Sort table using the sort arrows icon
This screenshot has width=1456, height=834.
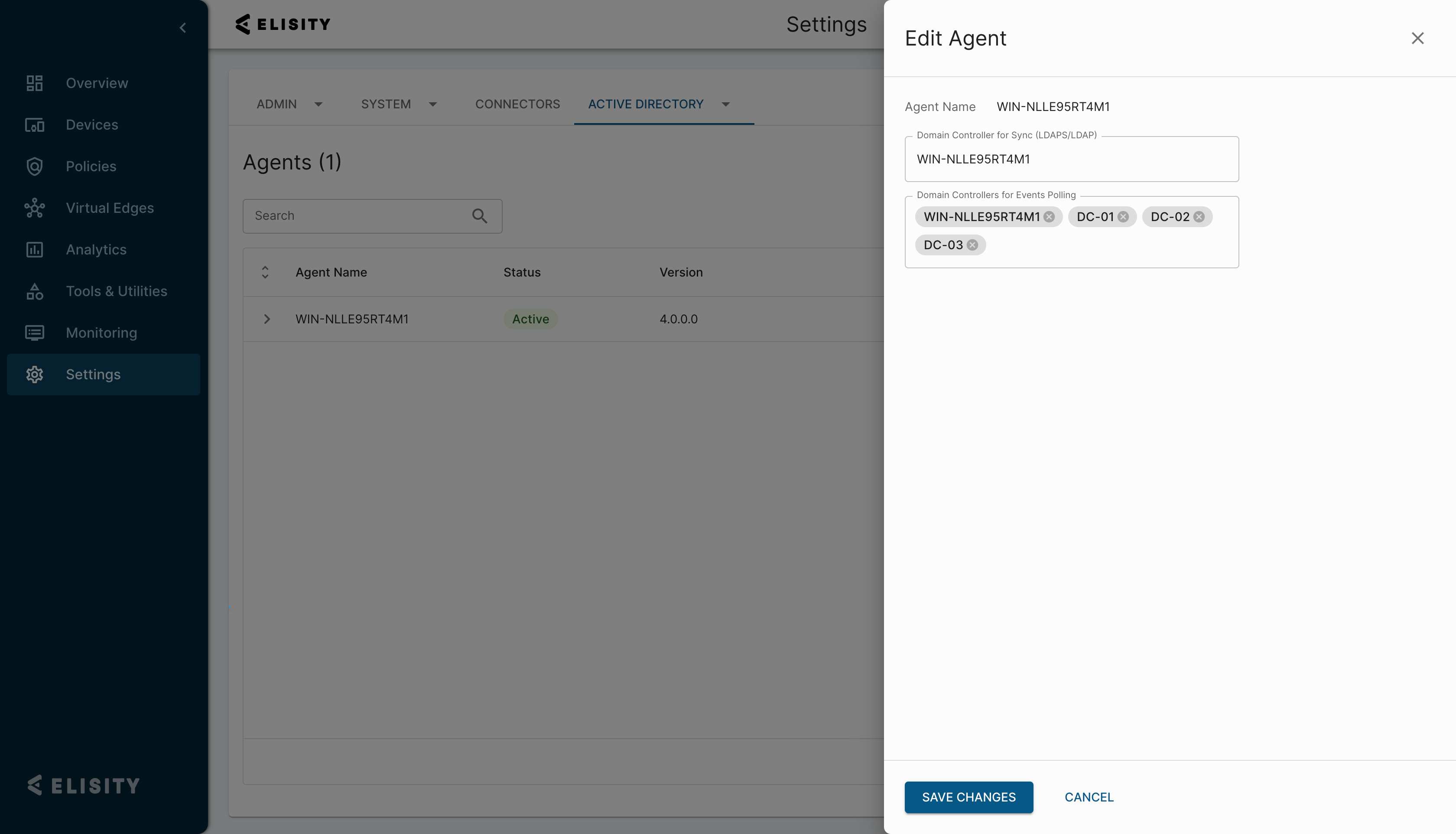coord(265,272)
